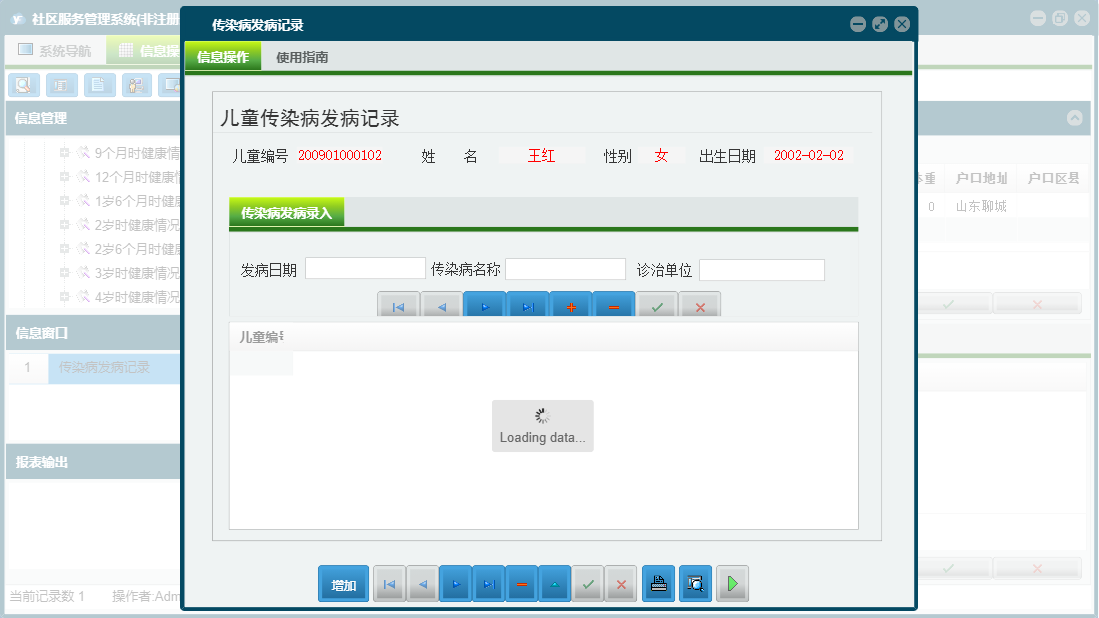Collapse the right panel with the chevron
1099x618 pixels.
(1075, 117)
